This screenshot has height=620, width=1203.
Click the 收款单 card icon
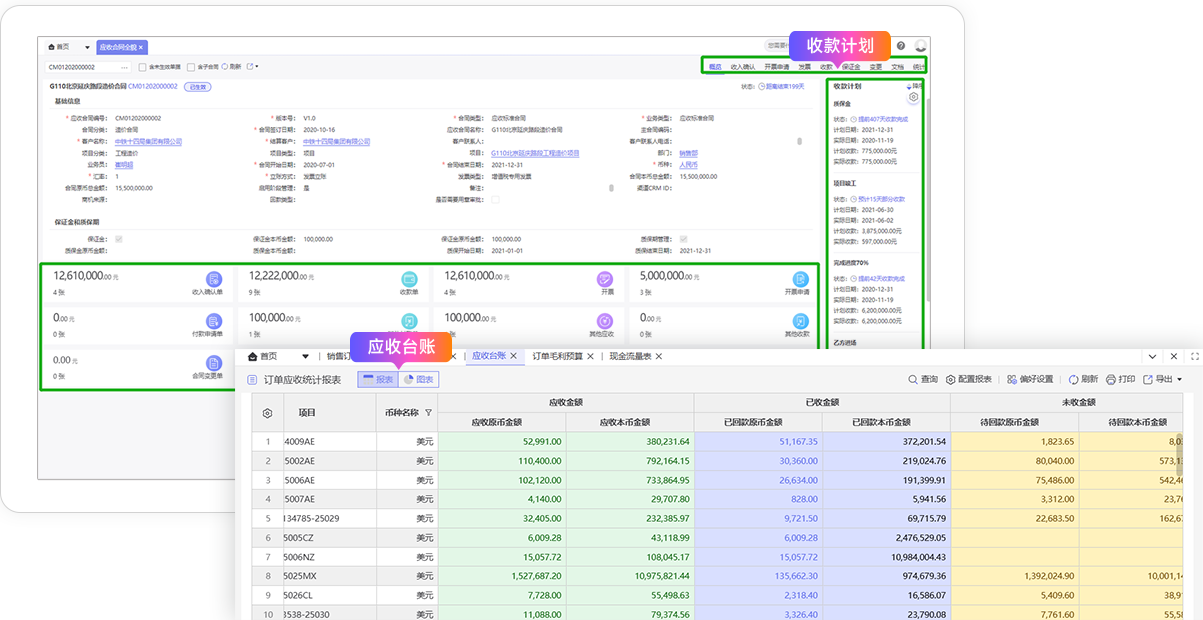coord(408,279)
